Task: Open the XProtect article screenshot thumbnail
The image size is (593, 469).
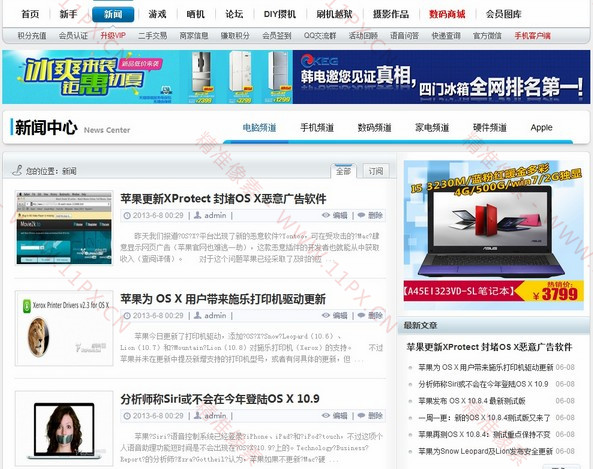Action: pos(64,228)
